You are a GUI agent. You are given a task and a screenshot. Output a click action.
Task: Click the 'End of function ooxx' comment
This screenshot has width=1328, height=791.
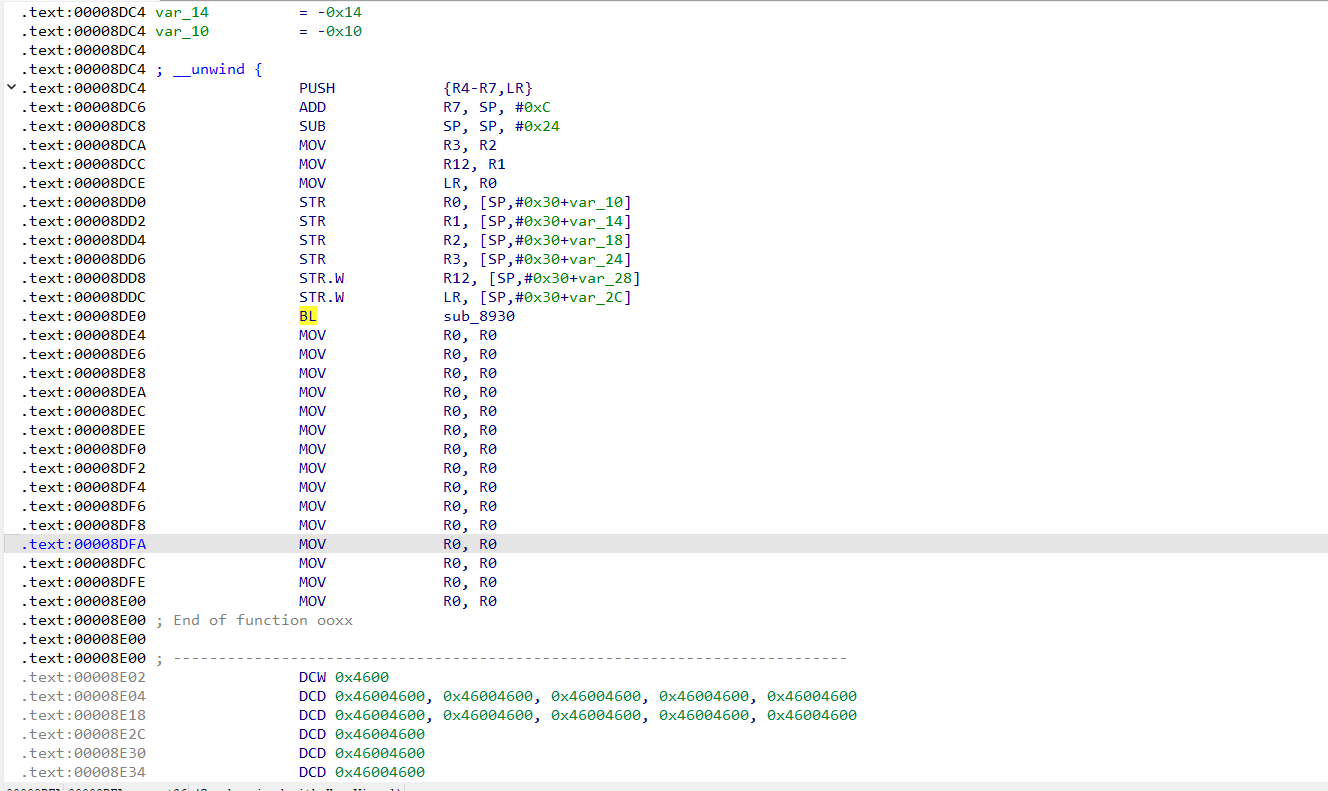[262, 620]
